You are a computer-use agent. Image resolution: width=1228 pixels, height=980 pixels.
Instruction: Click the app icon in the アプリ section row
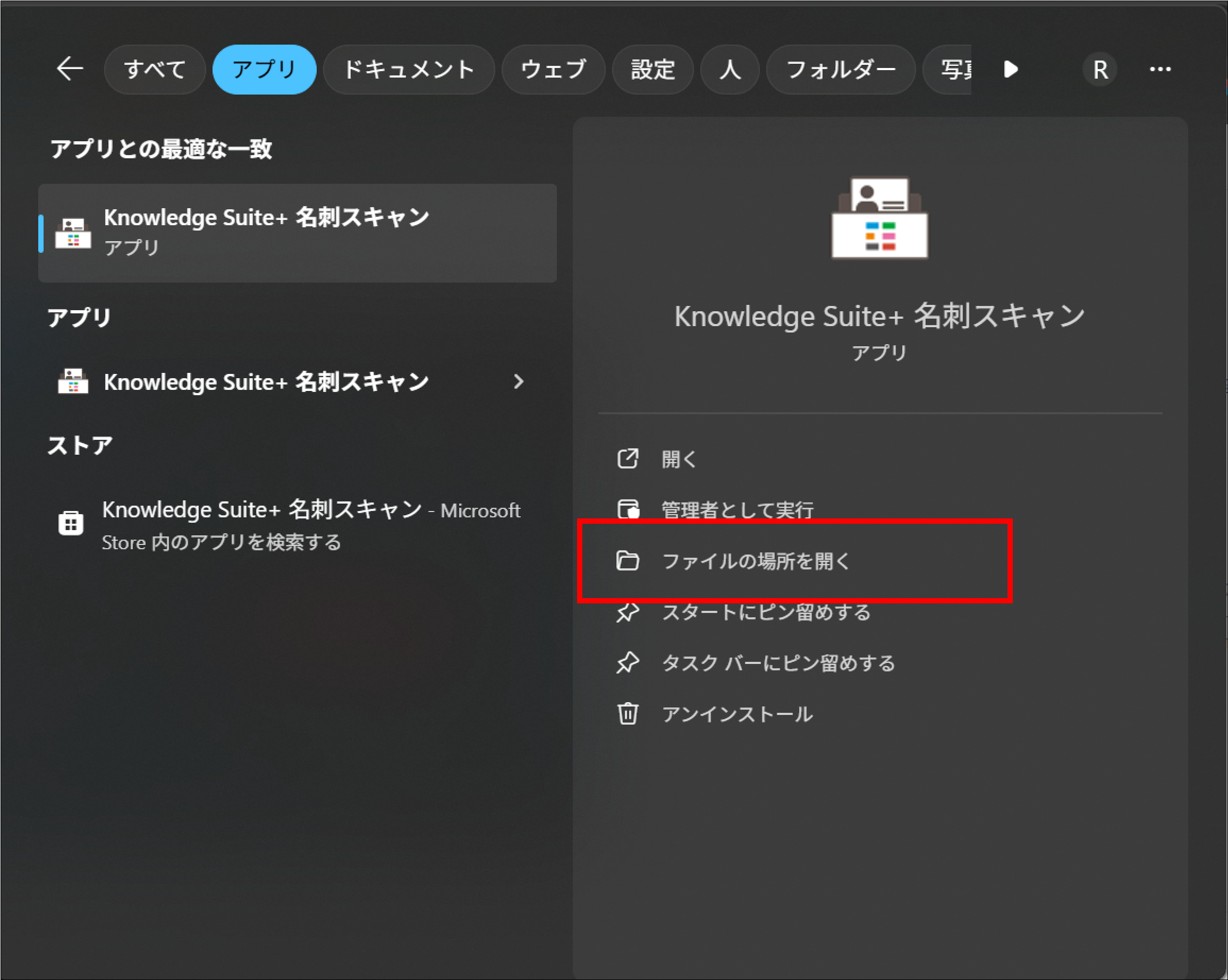pyautogui.click(x=73, y=381)
